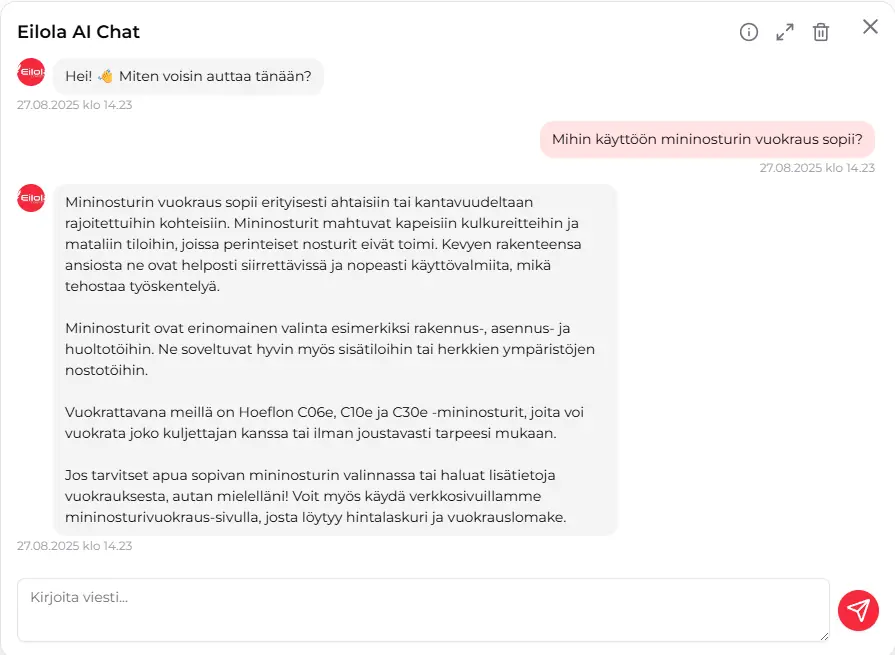
Task: Click the waving hand emoji in the greeting
Action: (105, 76)
